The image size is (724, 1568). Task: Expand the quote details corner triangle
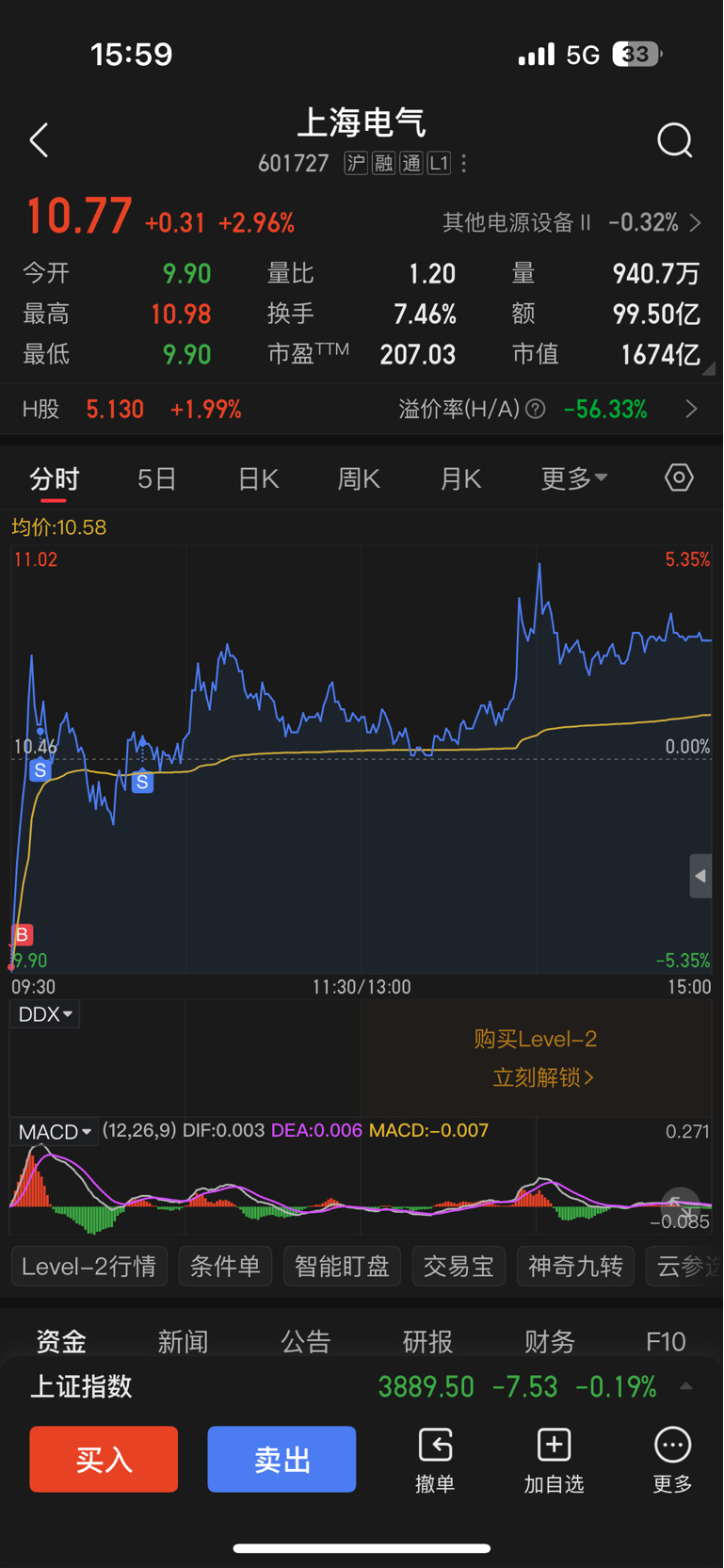pyautogui.click(x=709, y=369)
